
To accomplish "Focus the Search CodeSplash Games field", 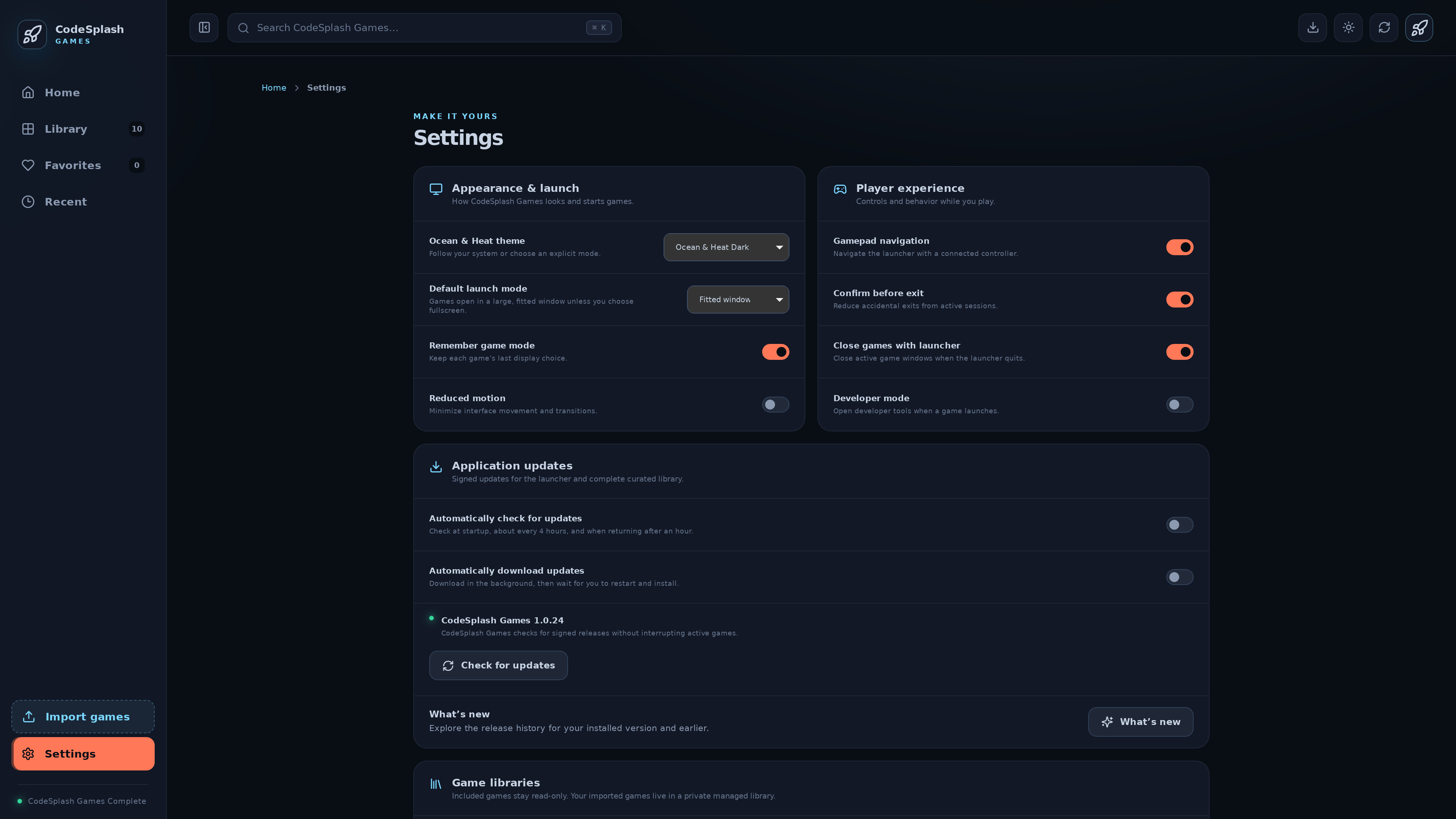I will click(x=424, y=28).
